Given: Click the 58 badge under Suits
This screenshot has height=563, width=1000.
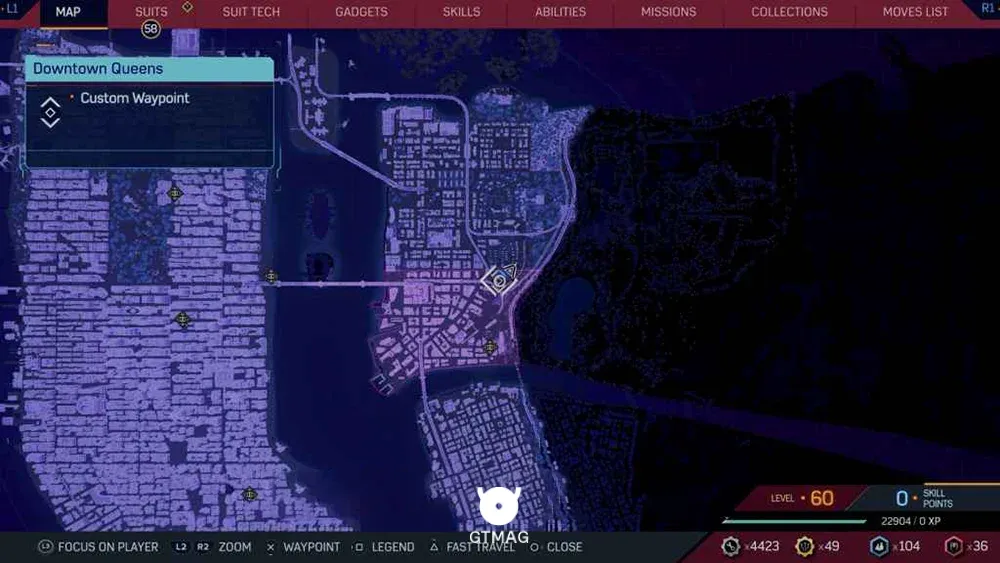Looking at the screenshot, I should tap(151, 29).
